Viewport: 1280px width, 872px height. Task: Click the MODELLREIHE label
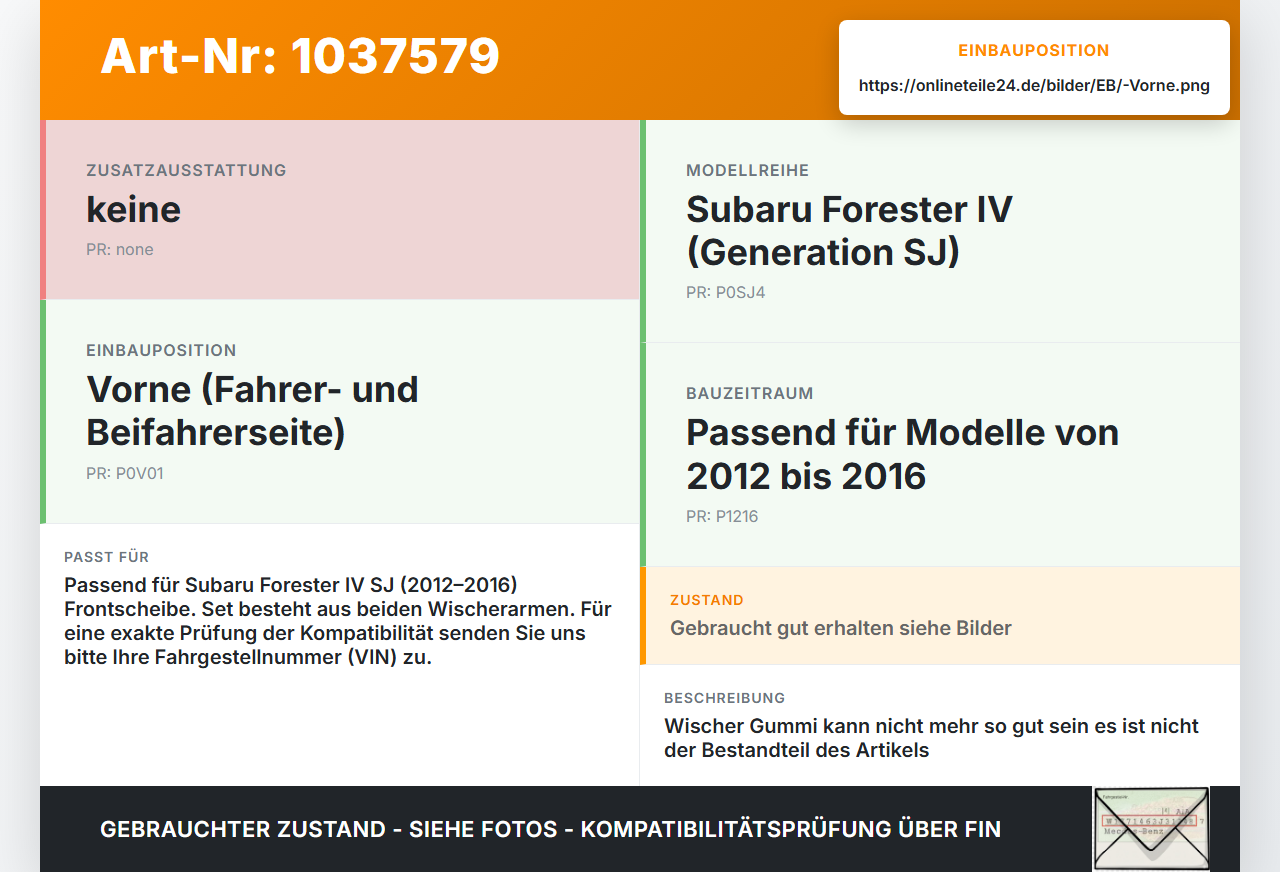(x=747, y=170)
